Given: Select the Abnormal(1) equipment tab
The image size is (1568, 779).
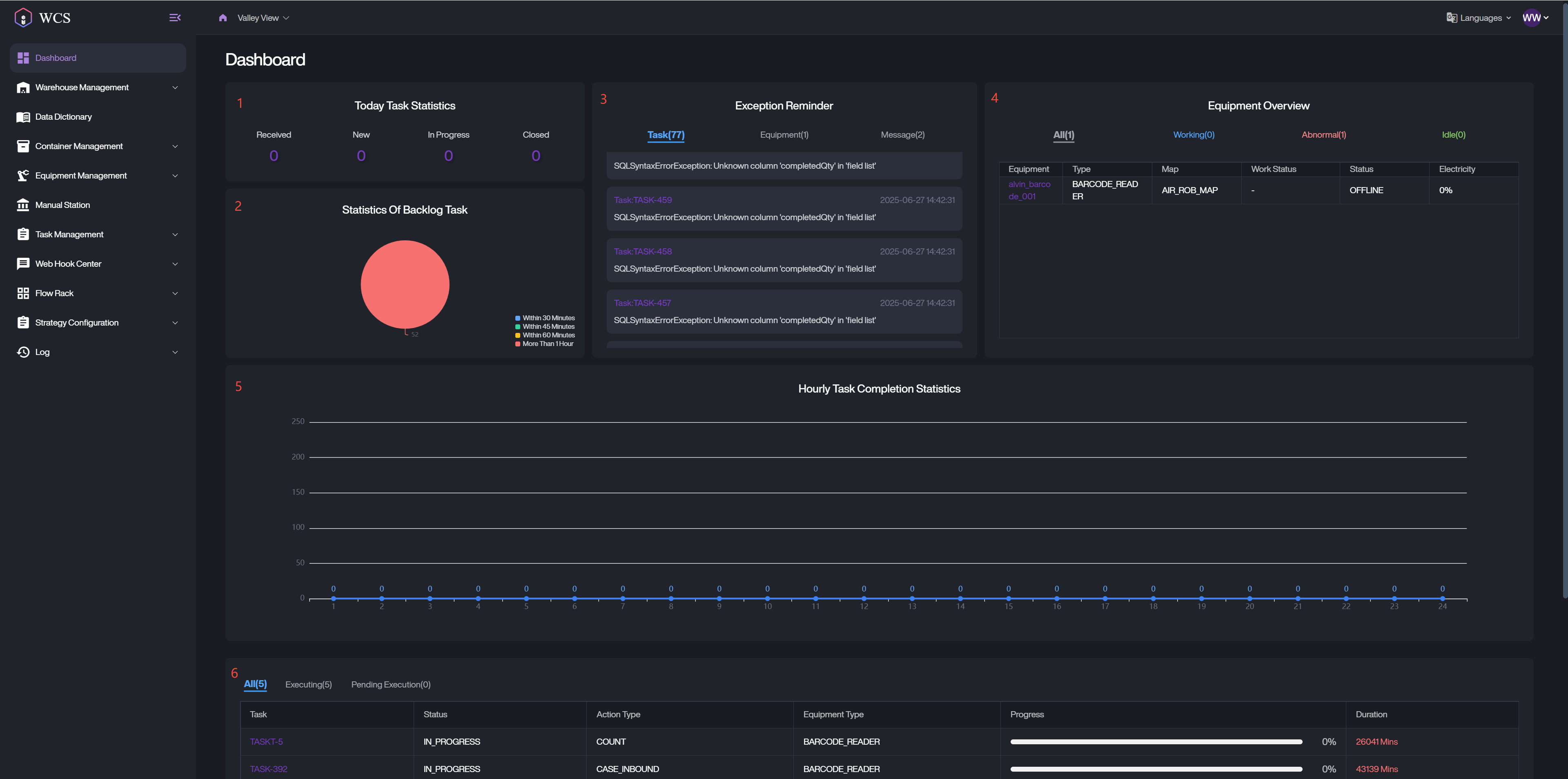Looking at the screenshot, I should [x=1323, y=135].
